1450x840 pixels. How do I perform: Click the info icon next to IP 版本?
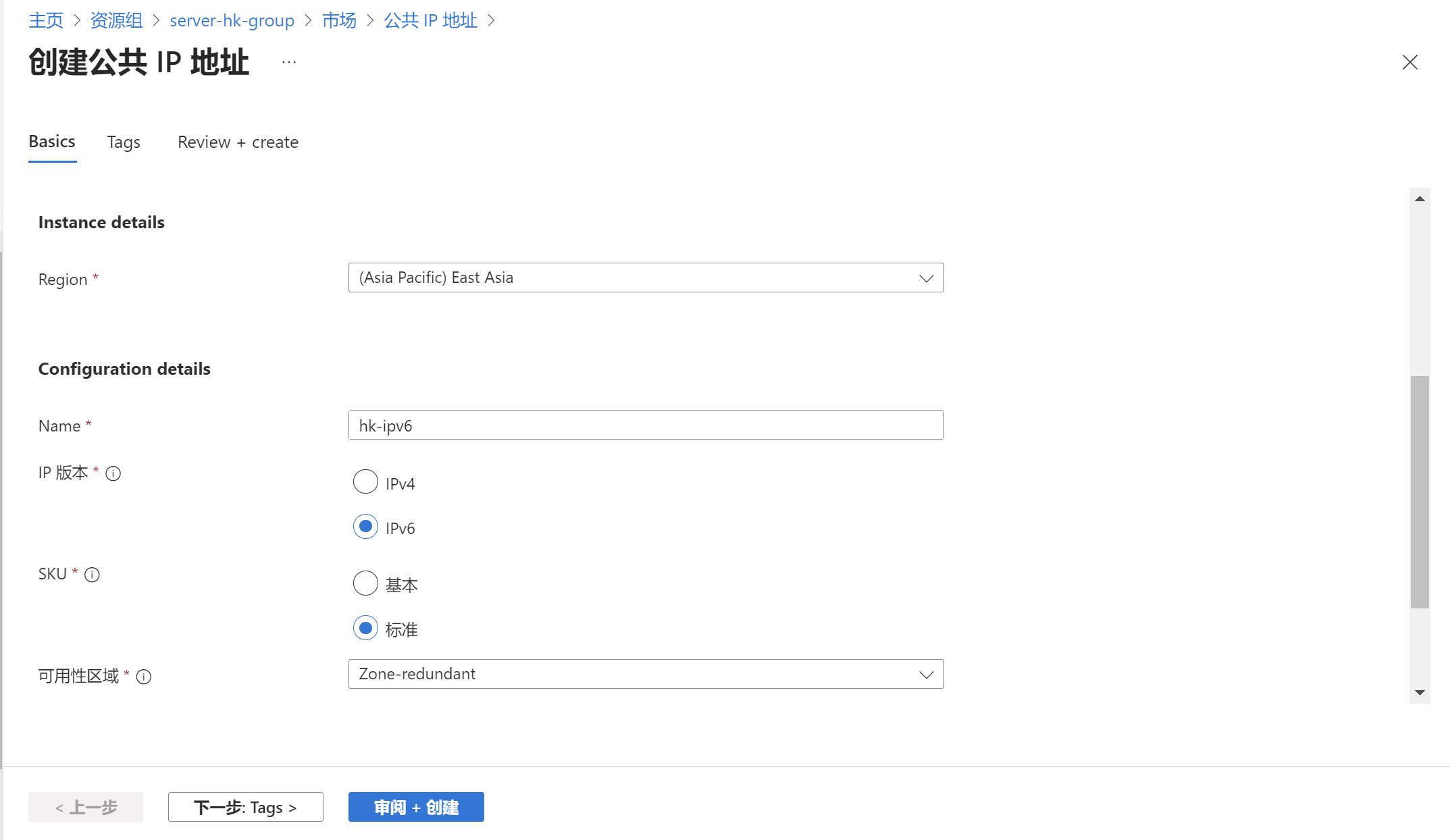pyautogui.click(x=113, y=473)
